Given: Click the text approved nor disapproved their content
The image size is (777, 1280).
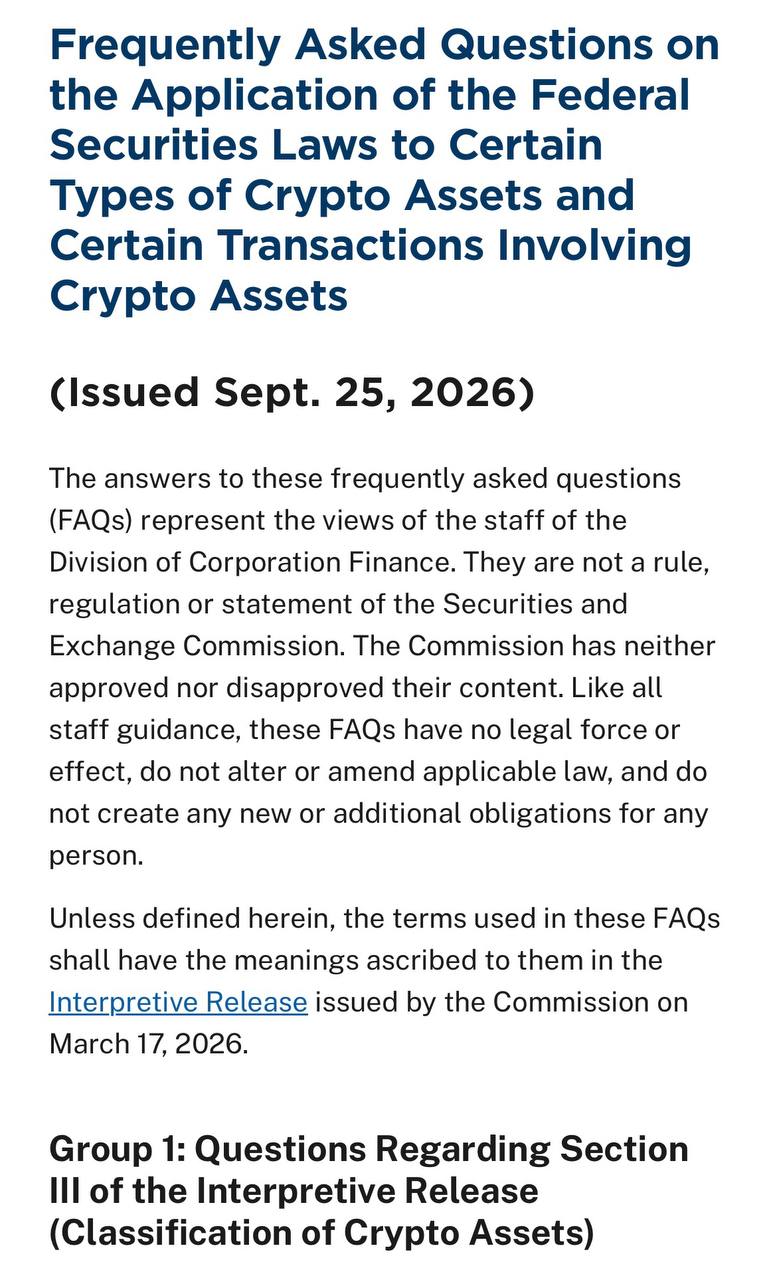Looking at the screenshot, I should (356, 688).
